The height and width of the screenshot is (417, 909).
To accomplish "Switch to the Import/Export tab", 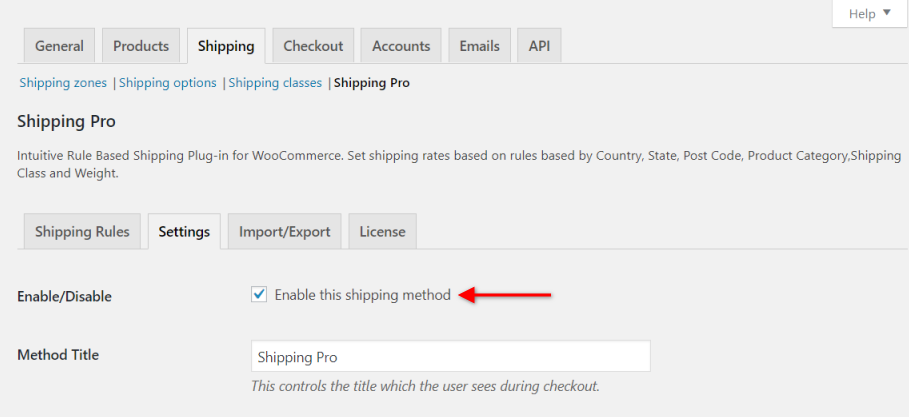I will click(x=285, y=231).
